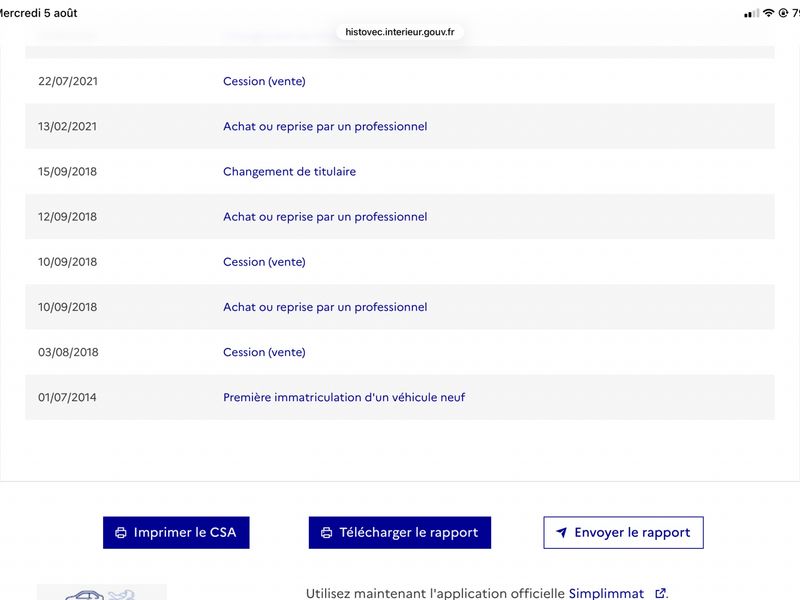Tap the cellular signal bars icon

752,14
